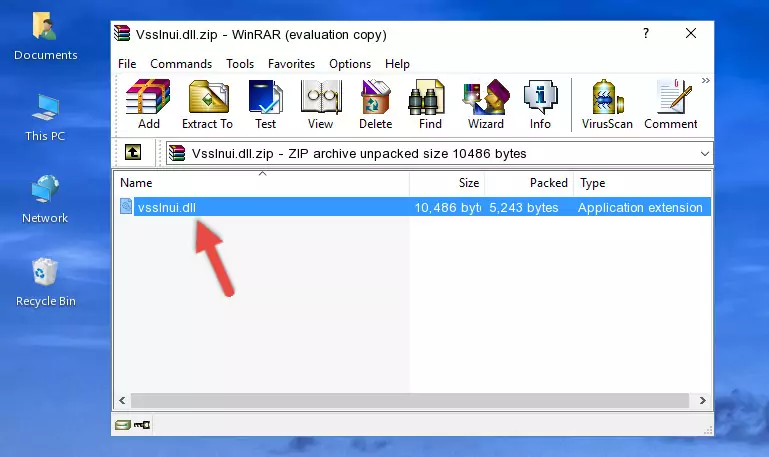Show archive Info

click(540, 104)
